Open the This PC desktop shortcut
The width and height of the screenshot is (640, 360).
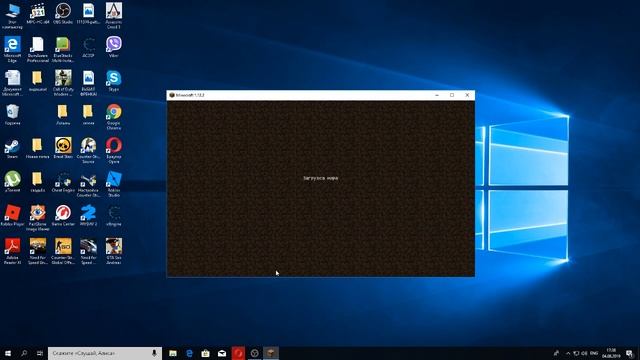point(12,16)
